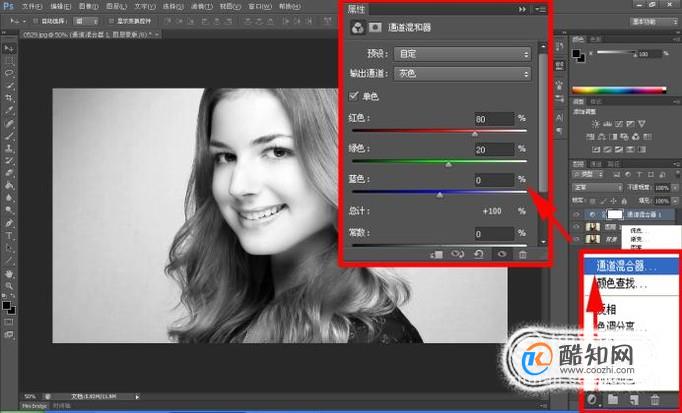Select the Eraser tool

point(9,173)
